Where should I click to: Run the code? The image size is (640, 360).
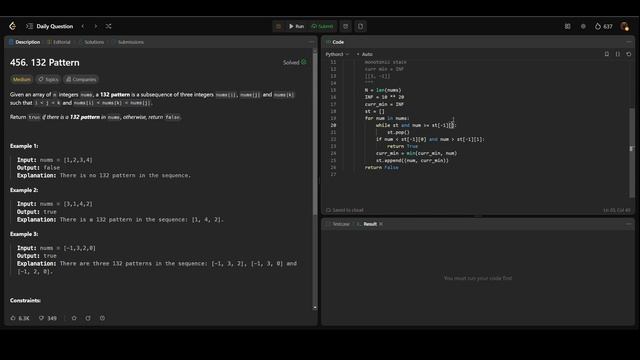point(296,26)
